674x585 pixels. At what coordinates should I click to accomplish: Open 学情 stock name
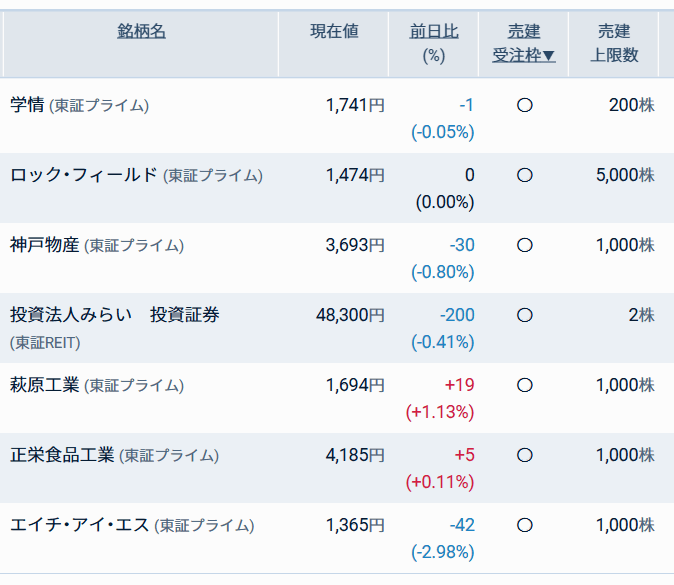tap(27, 105)
